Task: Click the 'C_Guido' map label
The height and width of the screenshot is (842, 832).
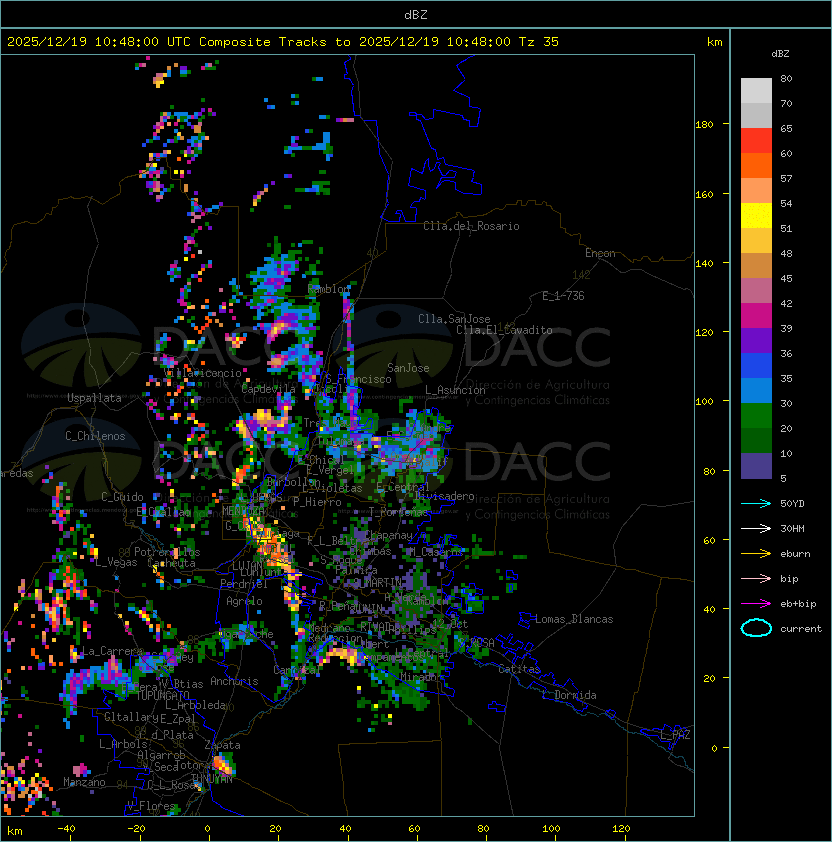Action: coord(122,497)
